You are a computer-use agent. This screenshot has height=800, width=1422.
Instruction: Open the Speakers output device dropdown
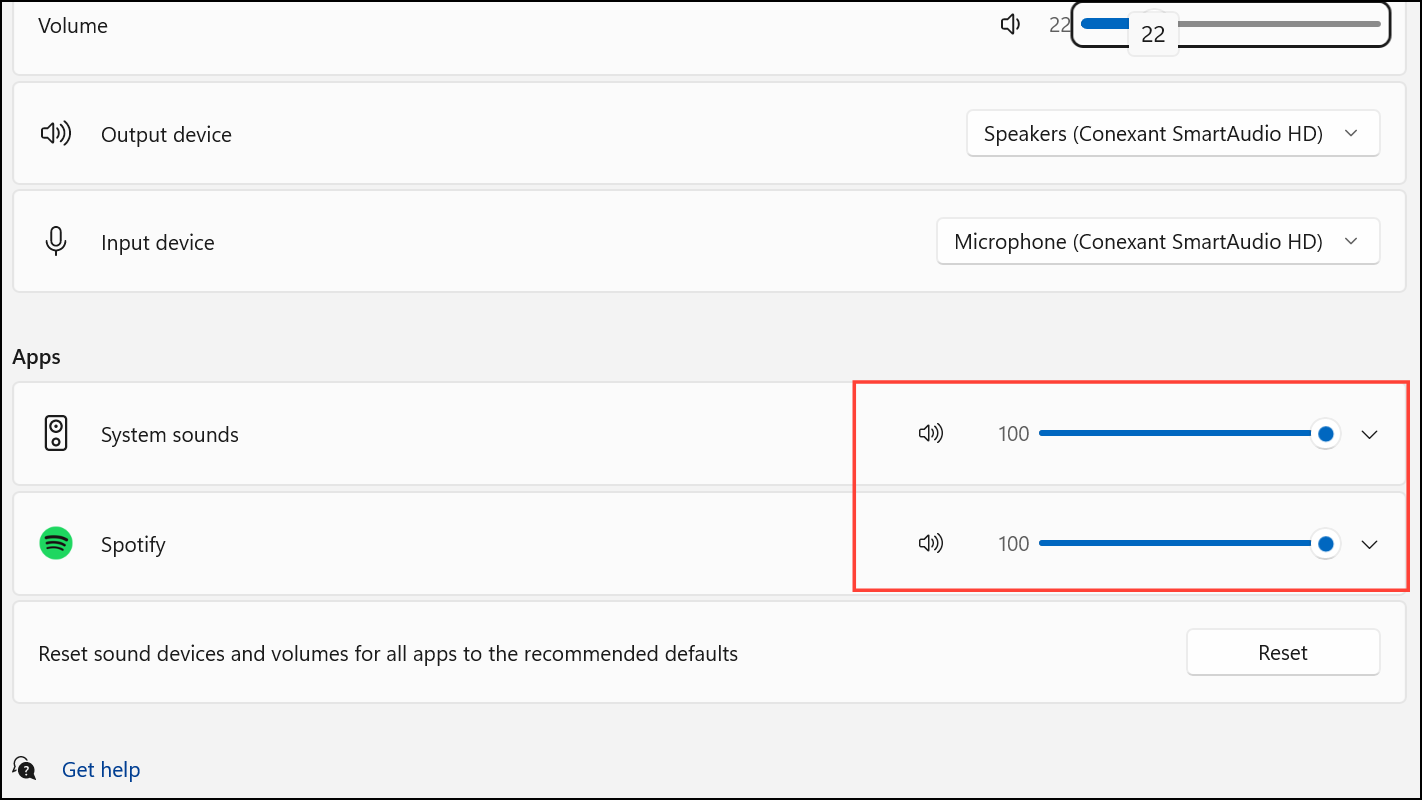tap(1173, 133)
